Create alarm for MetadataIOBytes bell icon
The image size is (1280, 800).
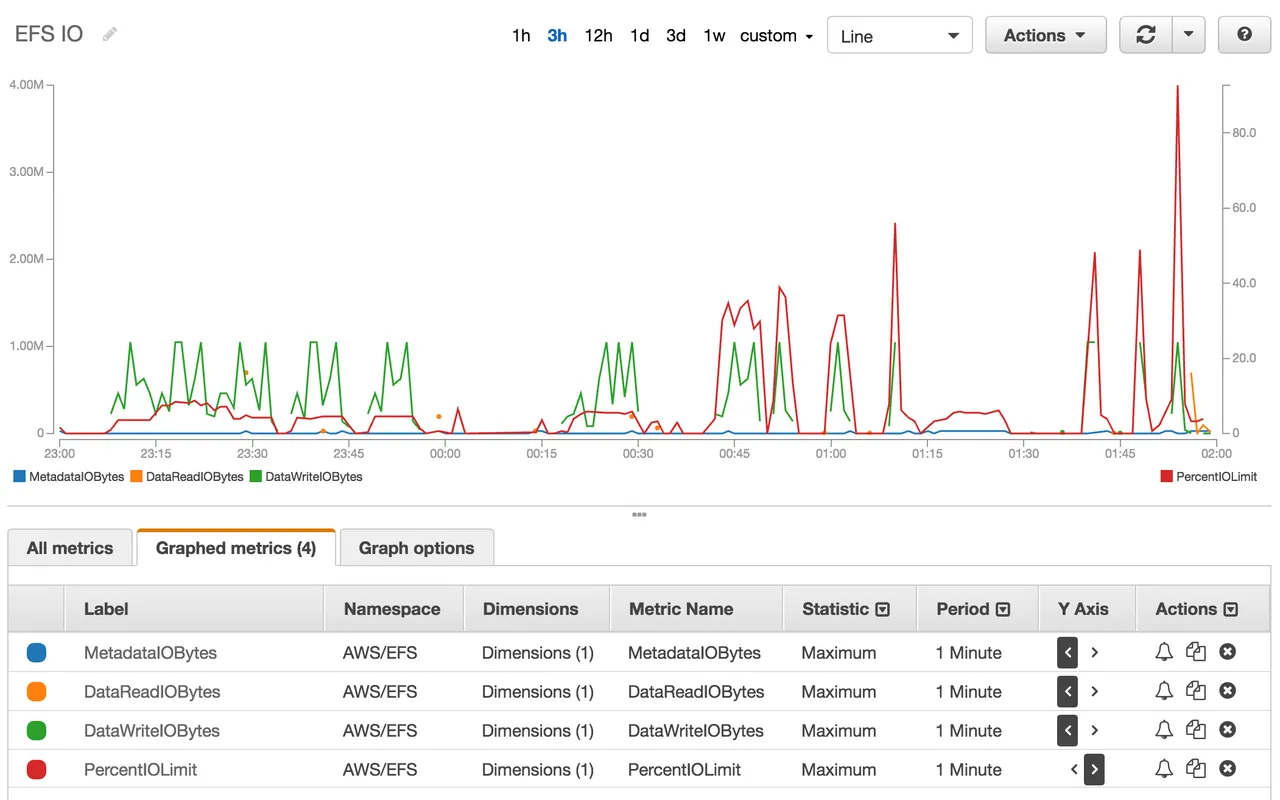tap(1164, 652)
